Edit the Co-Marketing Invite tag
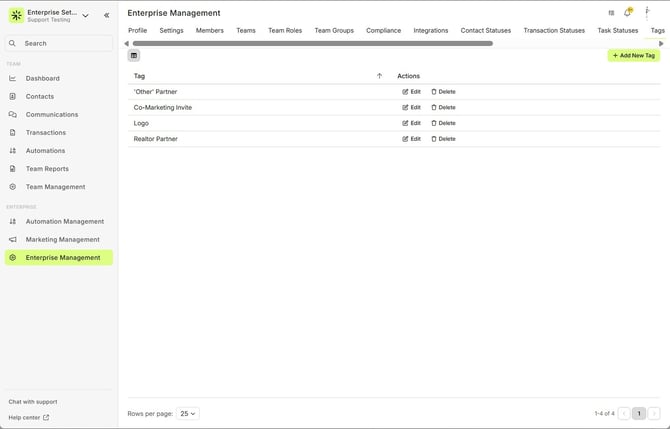This screenshot has width=670, height=429. tap(411, 107)
